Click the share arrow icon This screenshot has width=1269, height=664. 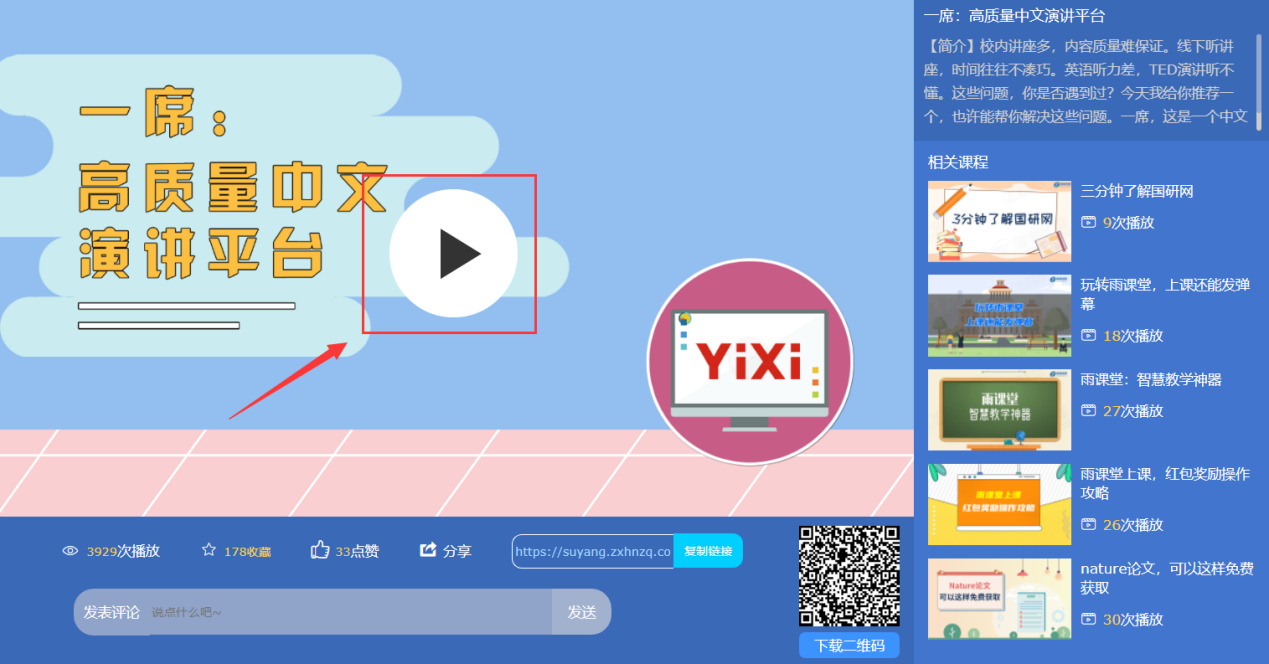click(428, 550)
